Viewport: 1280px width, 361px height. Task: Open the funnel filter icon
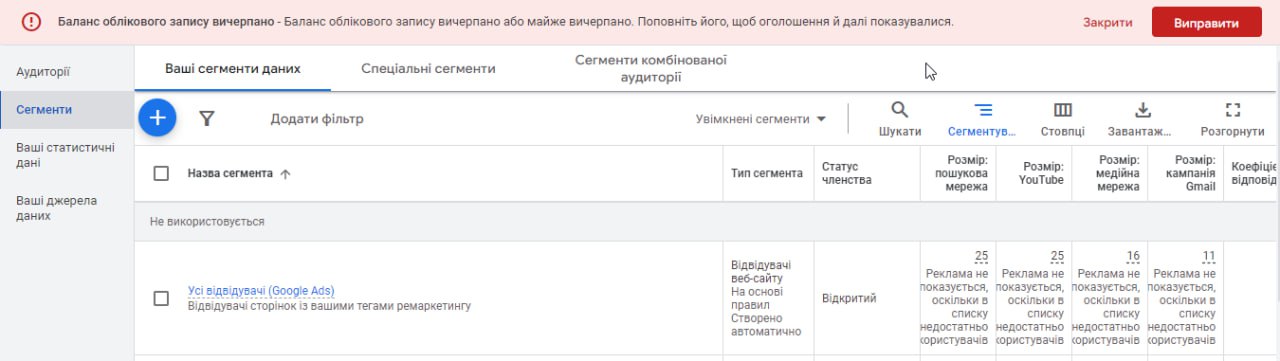pos(207,119)
